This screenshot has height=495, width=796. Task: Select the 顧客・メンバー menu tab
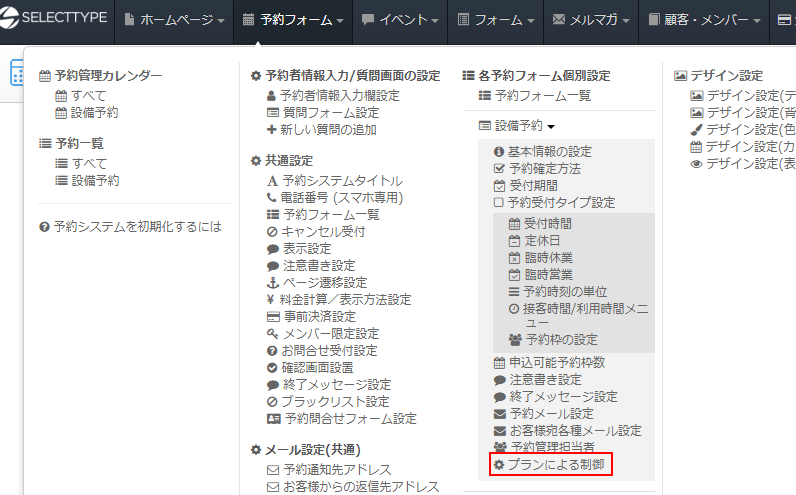tap(704, 20)
